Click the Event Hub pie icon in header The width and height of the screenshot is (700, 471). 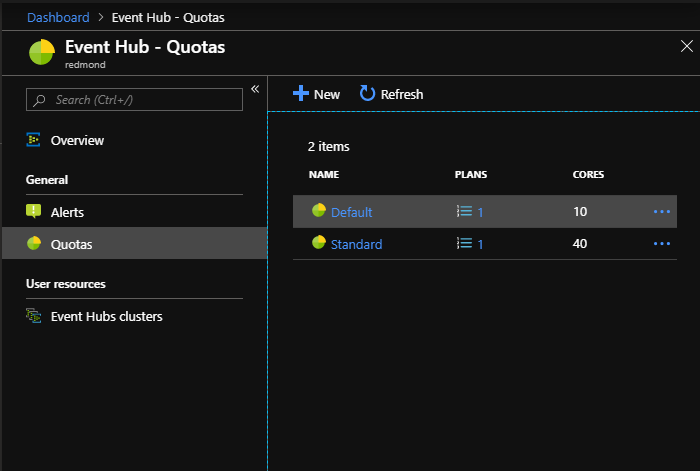pyautogui.click(x=41, y=52)
